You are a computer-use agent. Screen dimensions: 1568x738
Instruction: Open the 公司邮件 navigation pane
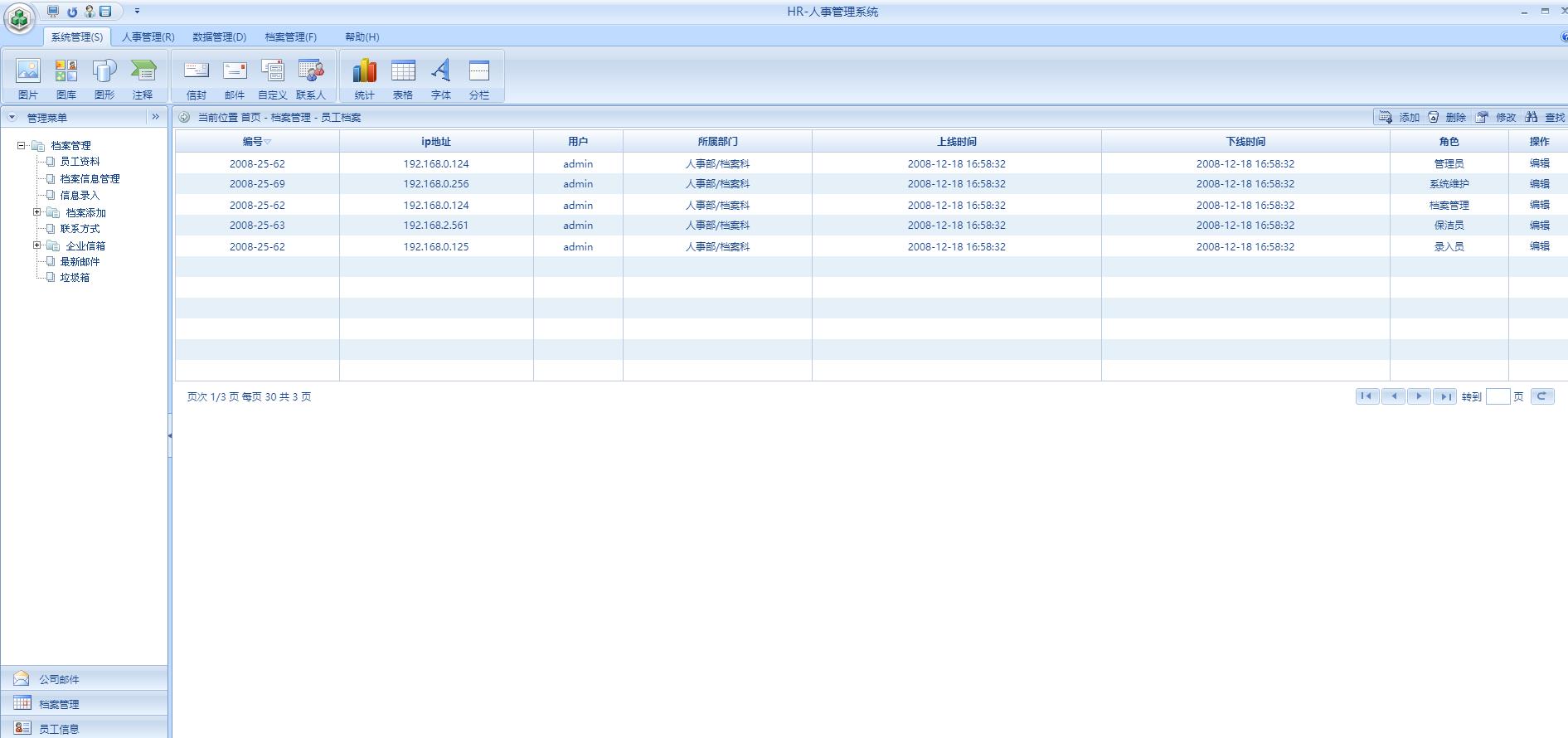point(84,678)
